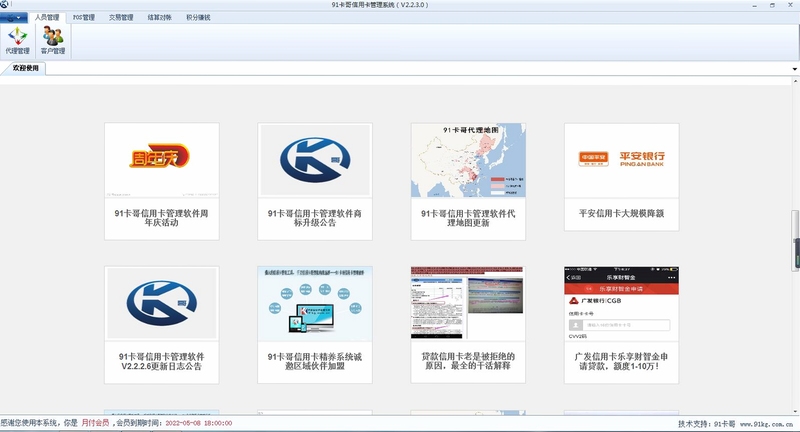This screenshot has height=432, width=800.
Task: Open the 代理管理 agent management tool
Action: click(17, 40)
